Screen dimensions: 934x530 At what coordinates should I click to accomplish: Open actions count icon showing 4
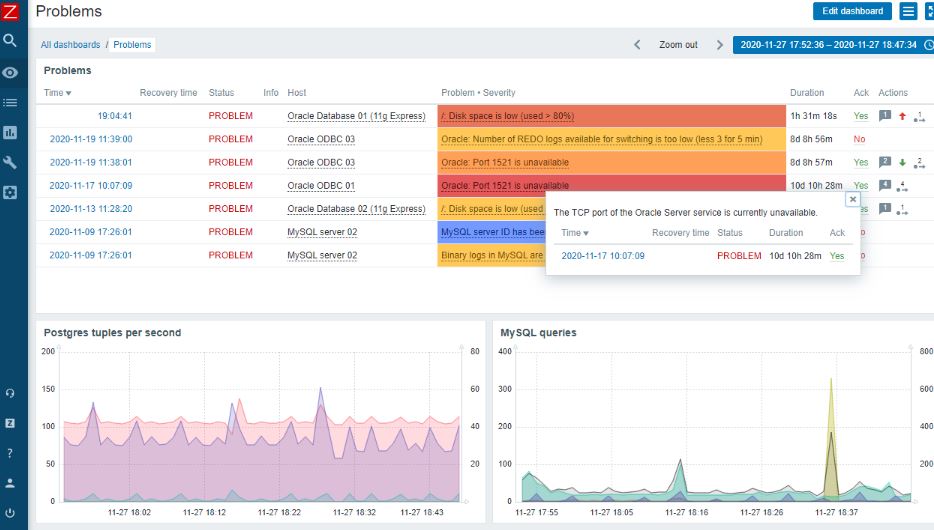pyautogui.click(x=902, y=186)
